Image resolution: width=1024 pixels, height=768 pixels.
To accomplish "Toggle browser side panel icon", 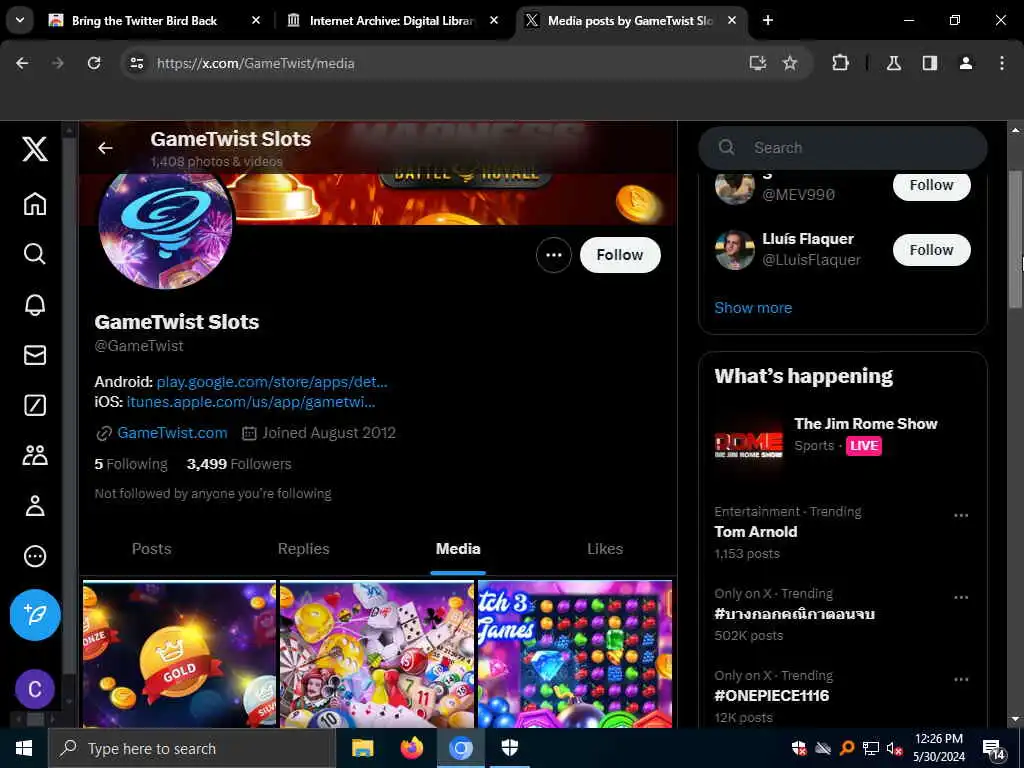I will tap(930, 63).
